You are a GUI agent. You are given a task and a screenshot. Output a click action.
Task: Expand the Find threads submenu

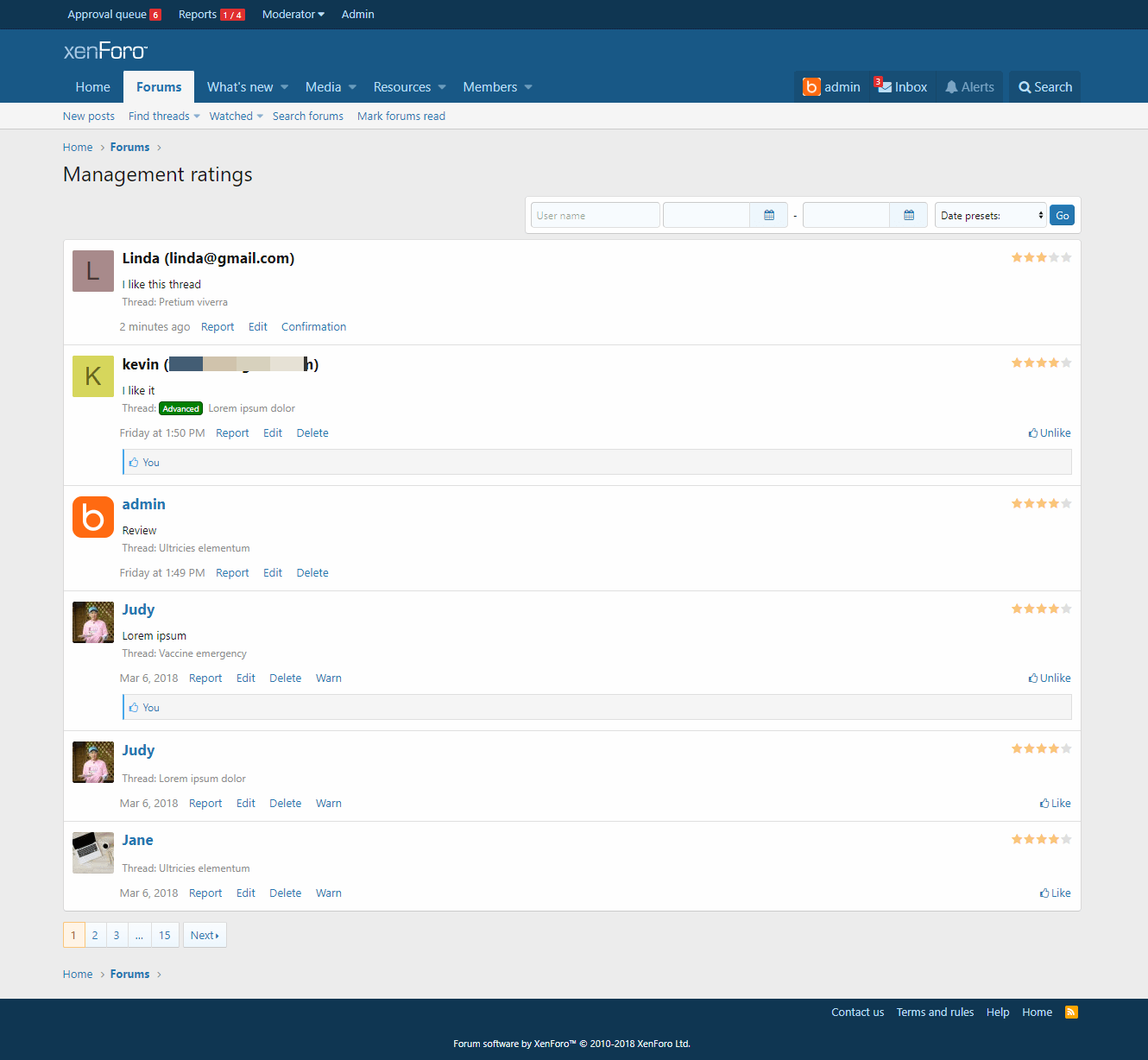164,117
